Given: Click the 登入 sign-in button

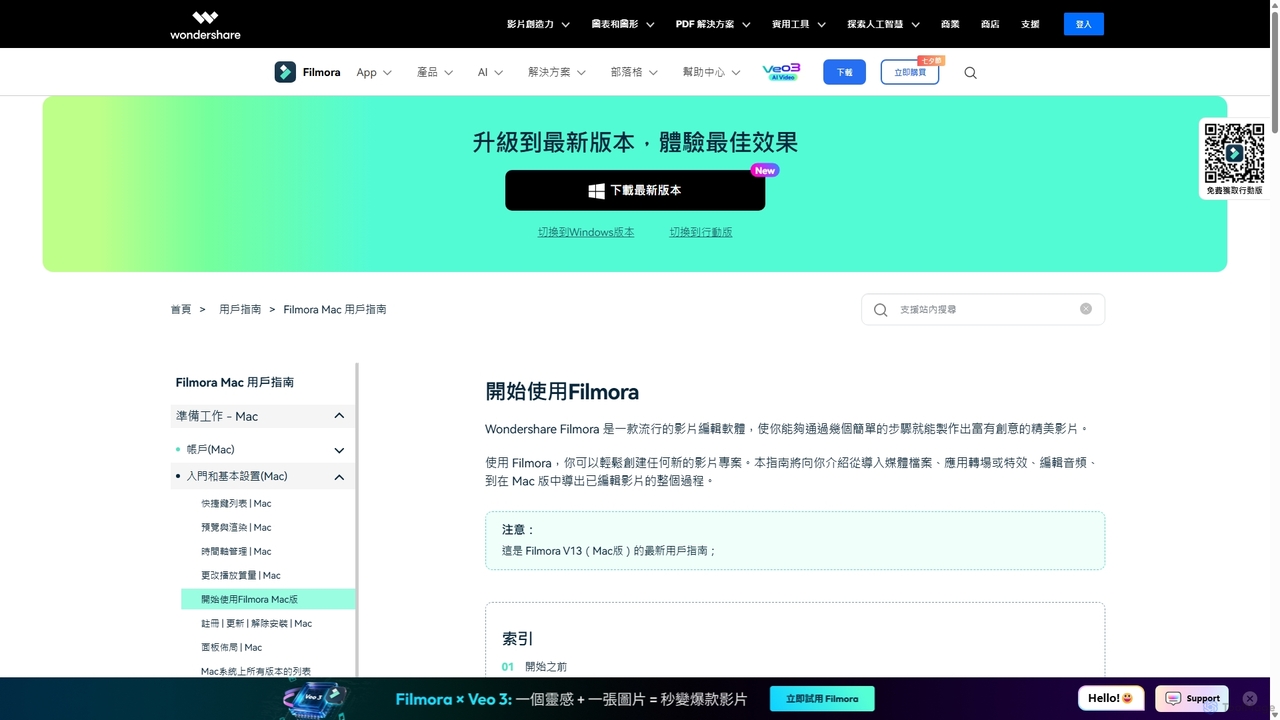Looking at the screenshot, I should click(x=1084, y=24).
